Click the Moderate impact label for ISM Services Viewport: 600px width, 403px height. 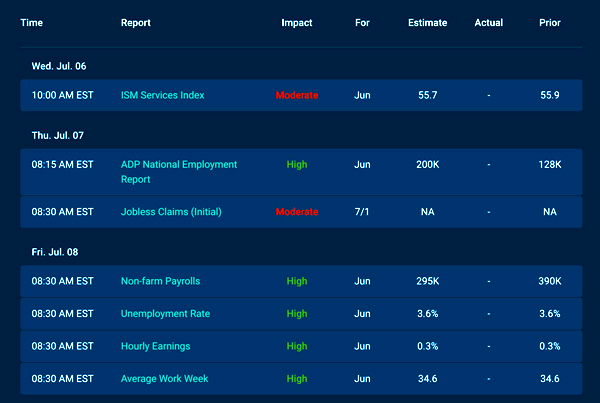point(297,95)
